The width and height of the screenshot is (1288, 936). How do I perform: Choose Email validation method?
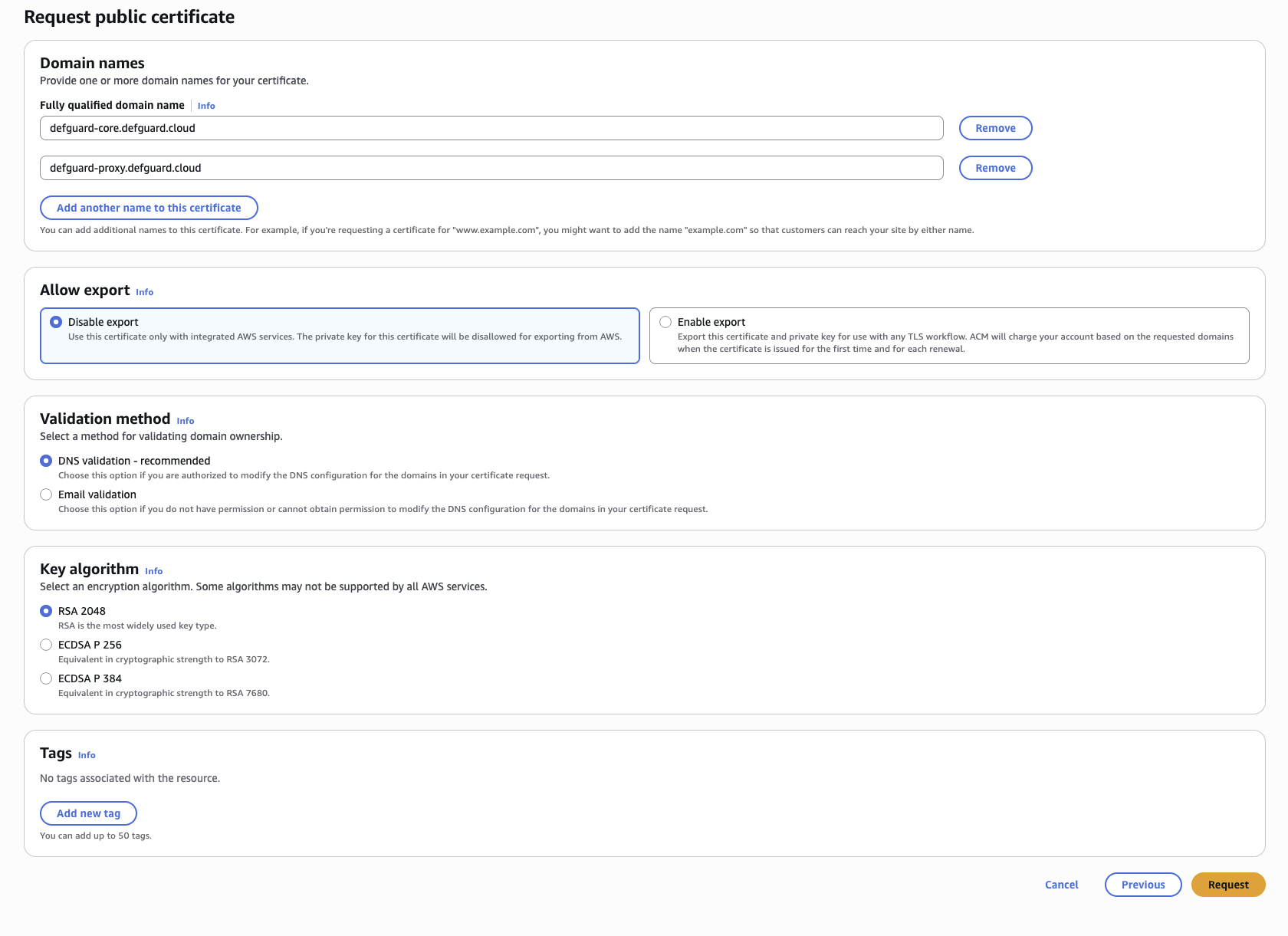click(46, 494)
